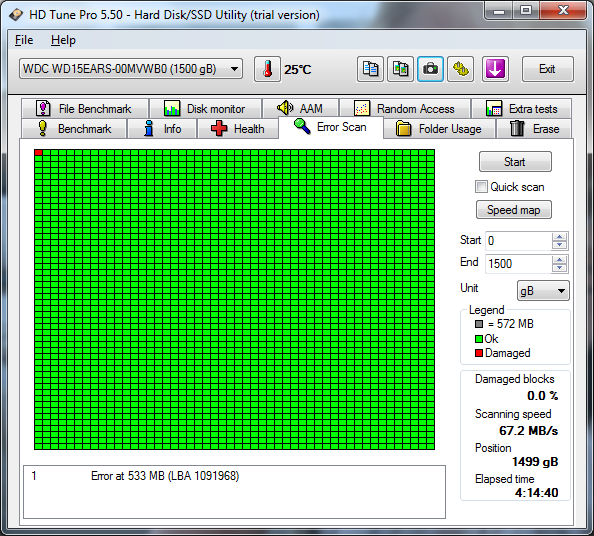This screenshot has height=536, width=594.
Task: Increase the Start value with up arrow
Action: (560, 237)
